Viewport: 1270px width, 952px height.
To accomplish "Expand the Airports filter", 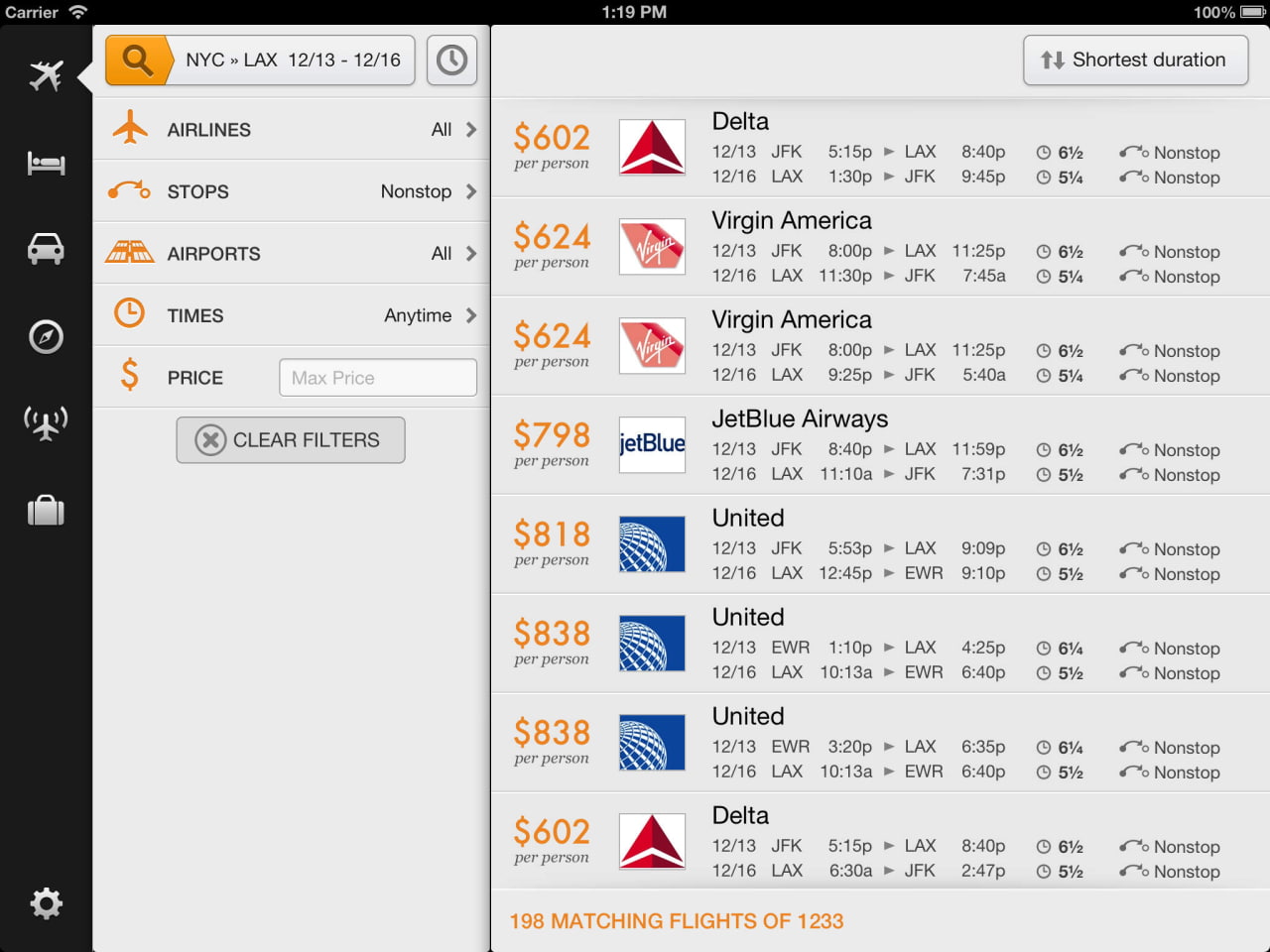I will click(291, 254).
